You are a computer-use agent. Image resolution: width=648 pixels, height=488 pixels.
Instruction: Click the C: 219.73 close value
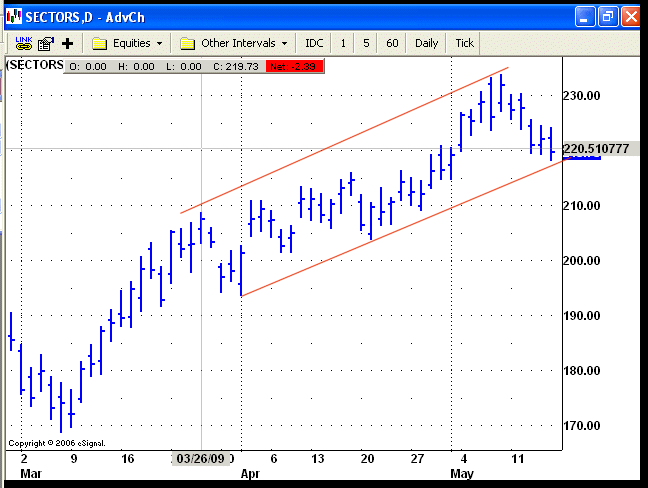point(236,67)
